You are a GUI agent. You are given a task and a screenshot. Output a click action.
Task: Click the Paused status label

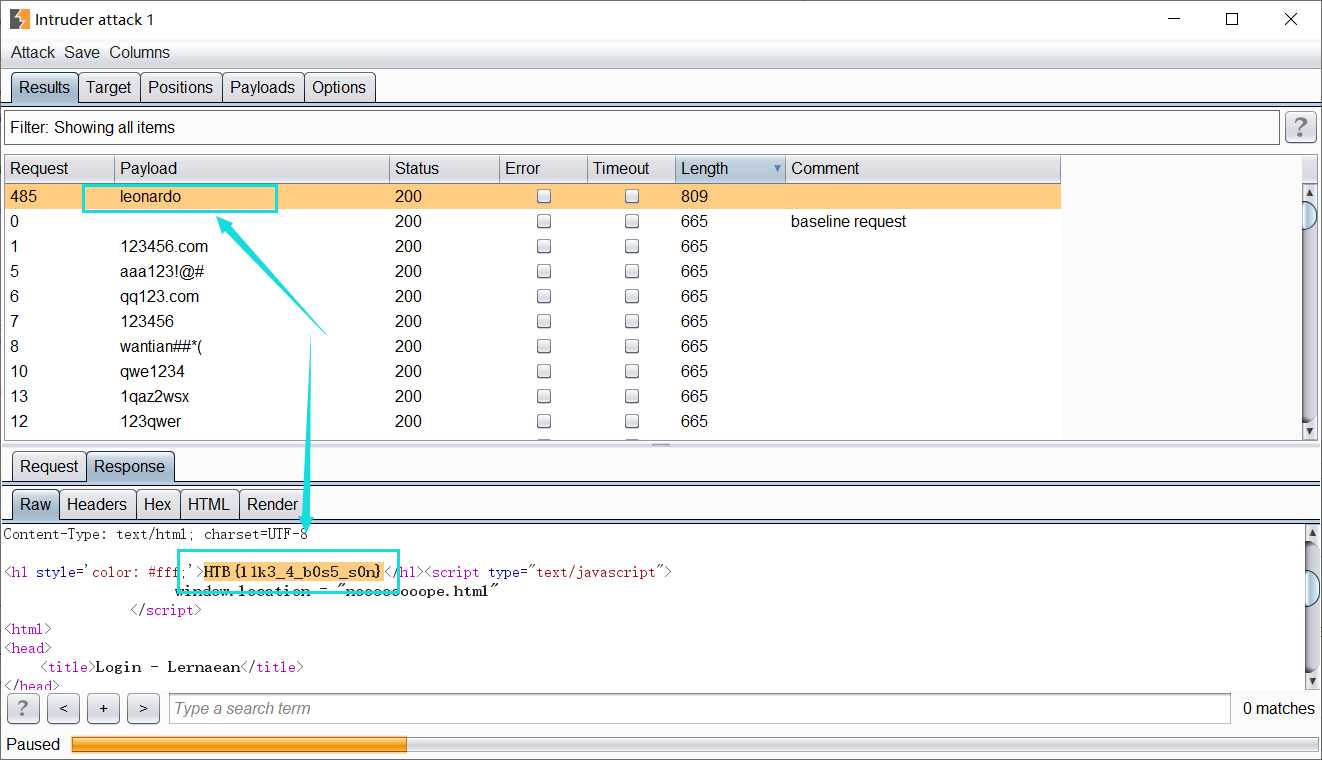point(33,744)
